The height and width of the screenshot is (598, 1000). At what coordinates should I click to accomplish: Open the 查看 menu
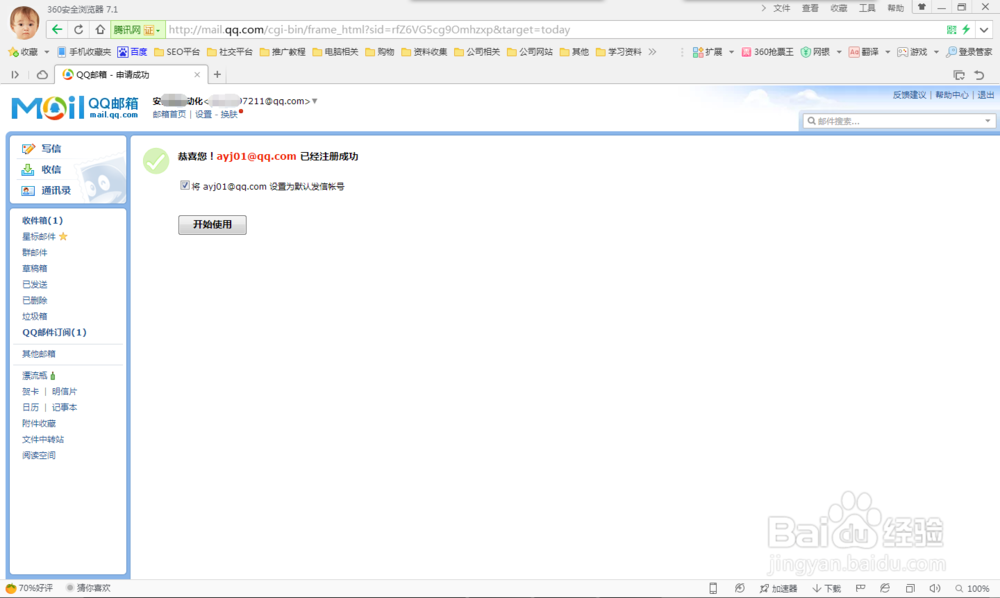[810, 8]
